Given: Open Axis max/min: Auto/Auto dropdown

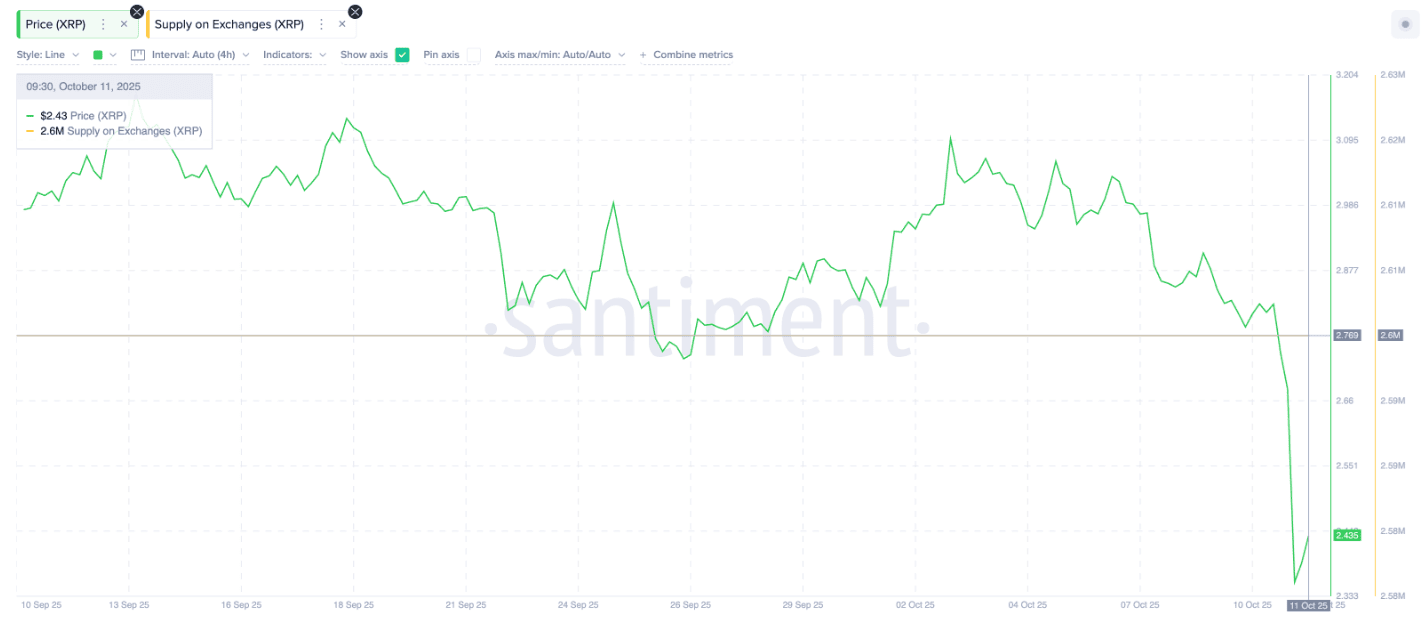Looking at the screenshot, I should pos(559,55).
